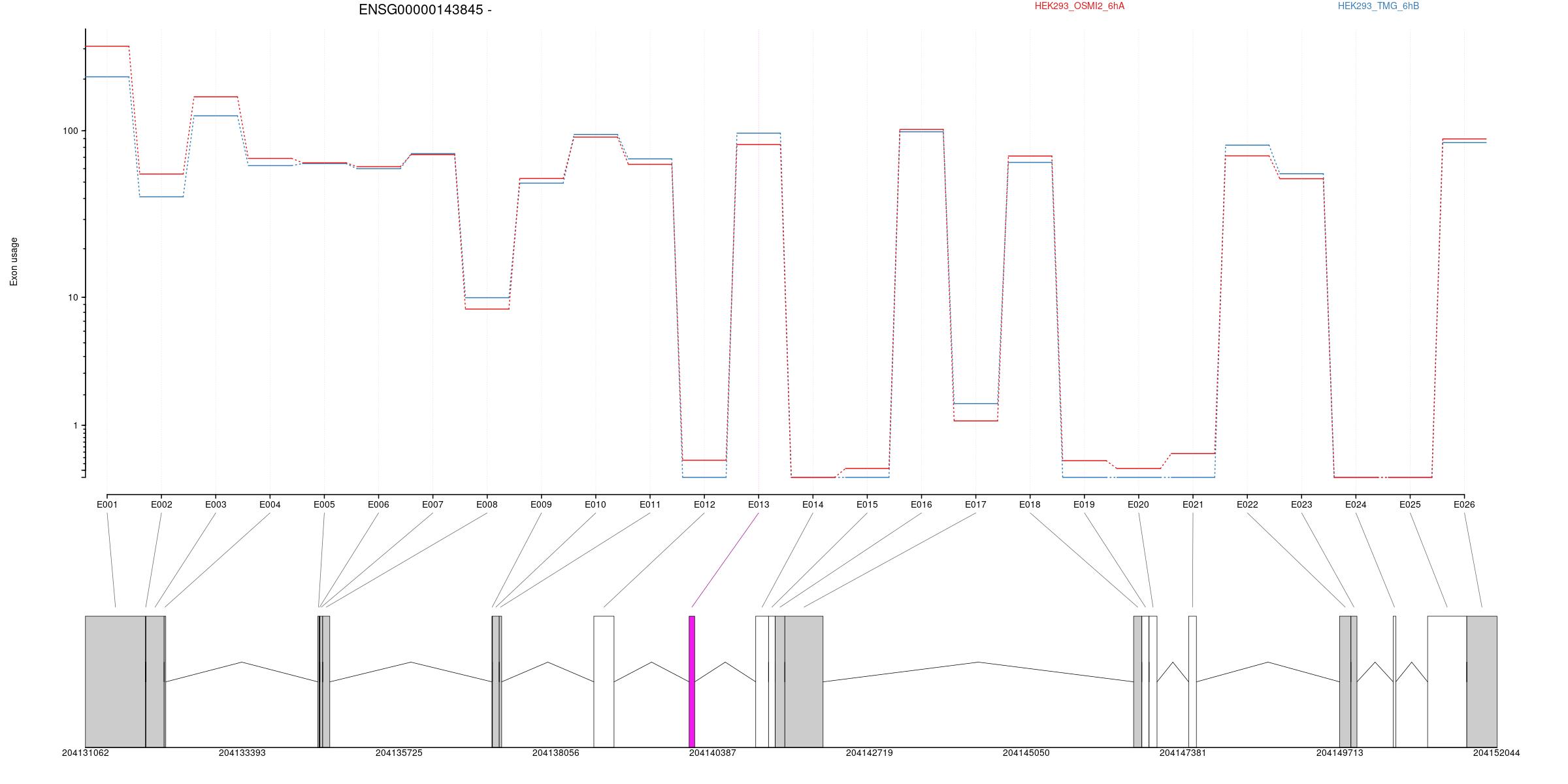Click exon label E012
This screenshot has height=784, width=1568.
tap(704, 504)
